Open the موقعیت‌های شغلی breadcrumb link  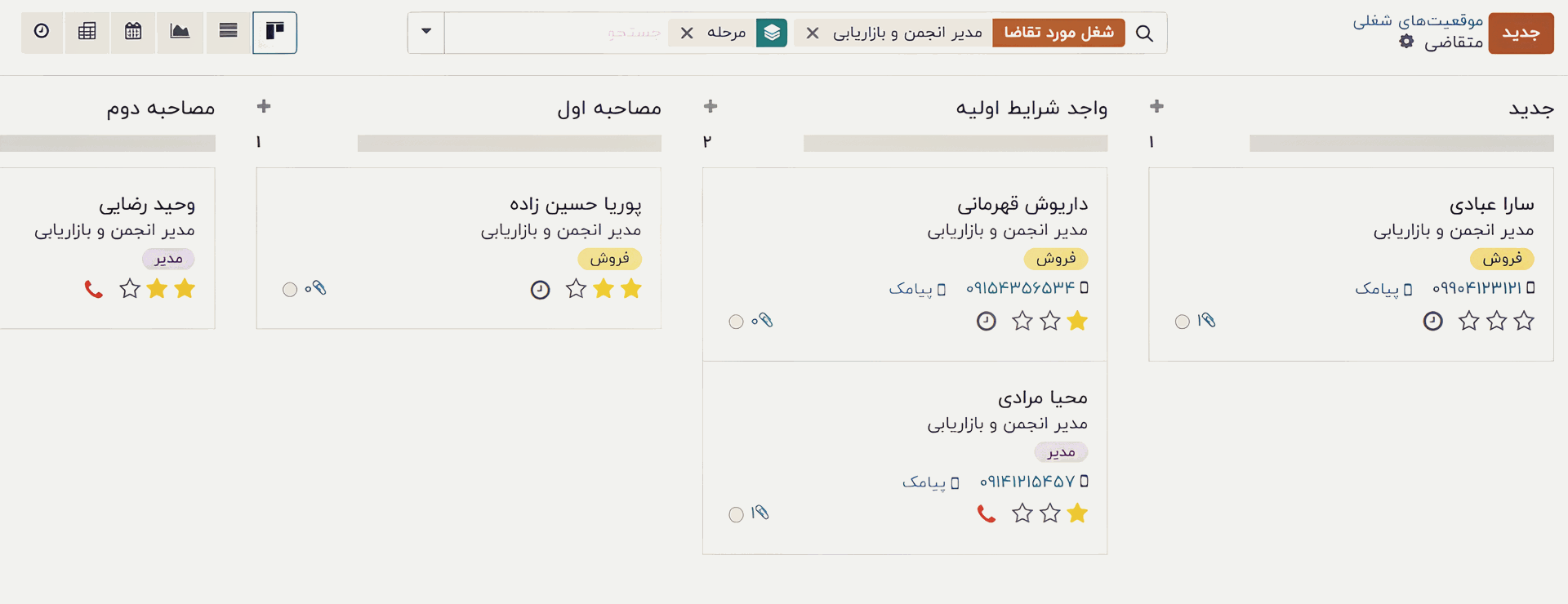point(1418,20)
